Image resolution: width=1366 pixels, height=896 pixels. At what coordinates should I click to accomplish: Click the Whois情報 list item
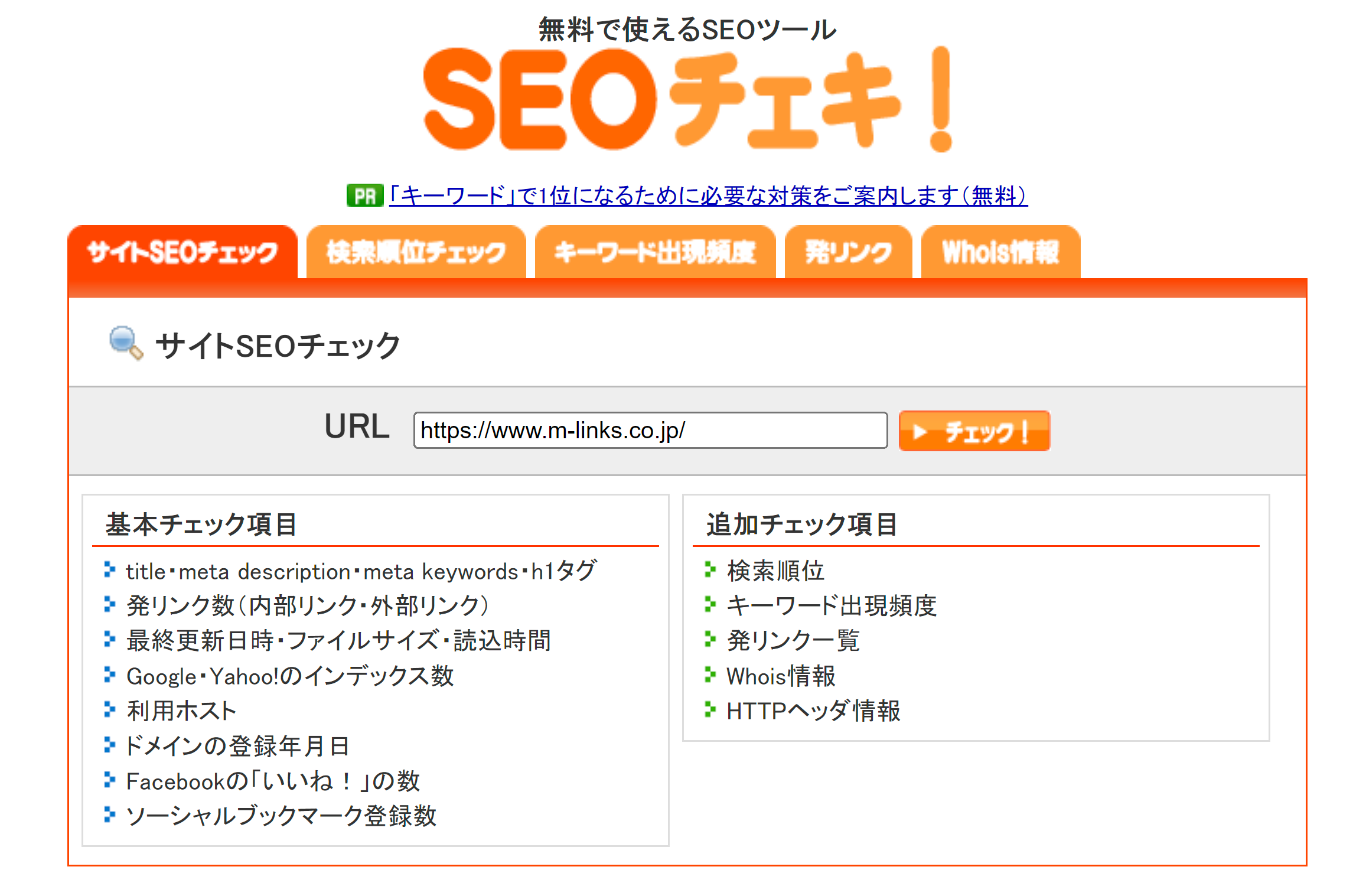point(781,676)
